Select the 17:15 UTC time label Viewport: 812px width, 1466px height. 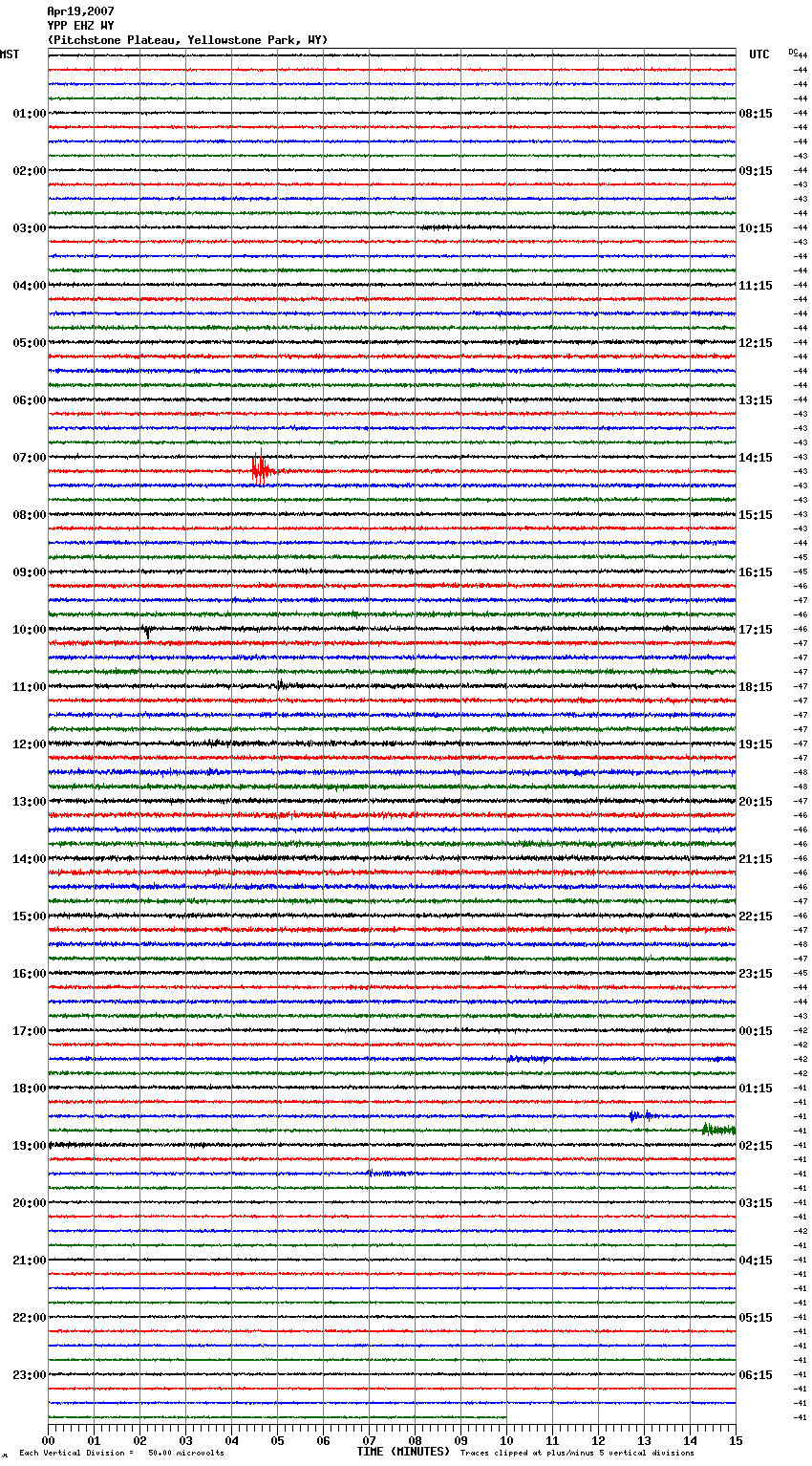756,630
